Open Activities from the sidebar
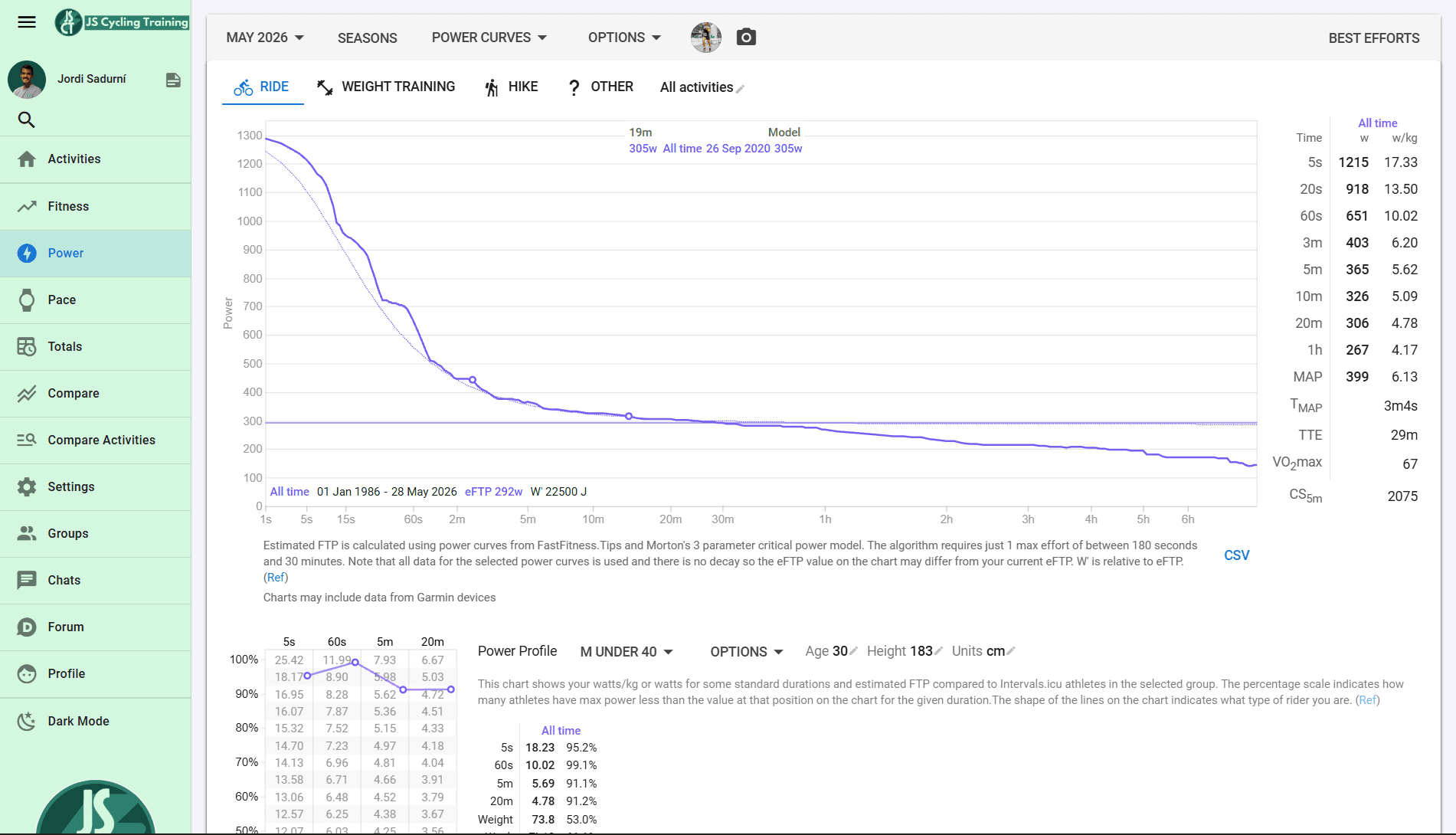1456x835 pixels. [x=96, y=159]
